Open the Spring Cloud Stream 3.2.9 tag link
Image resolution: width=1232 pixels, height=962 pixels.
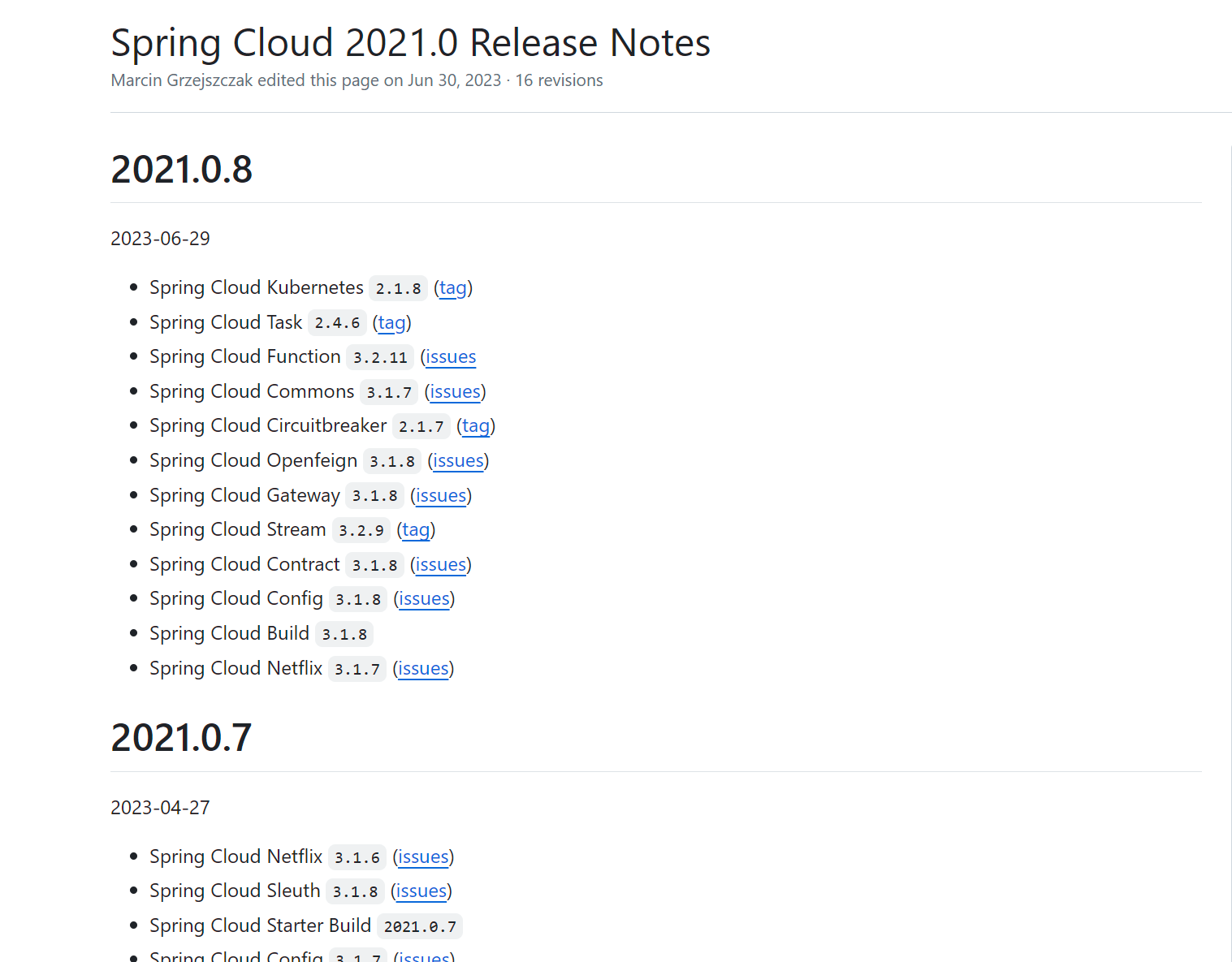416,530
